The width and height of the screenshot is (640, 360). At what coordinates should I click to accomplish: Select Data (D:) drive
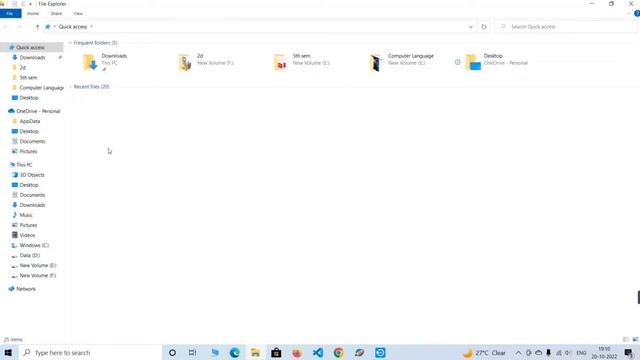coord(29,256)
